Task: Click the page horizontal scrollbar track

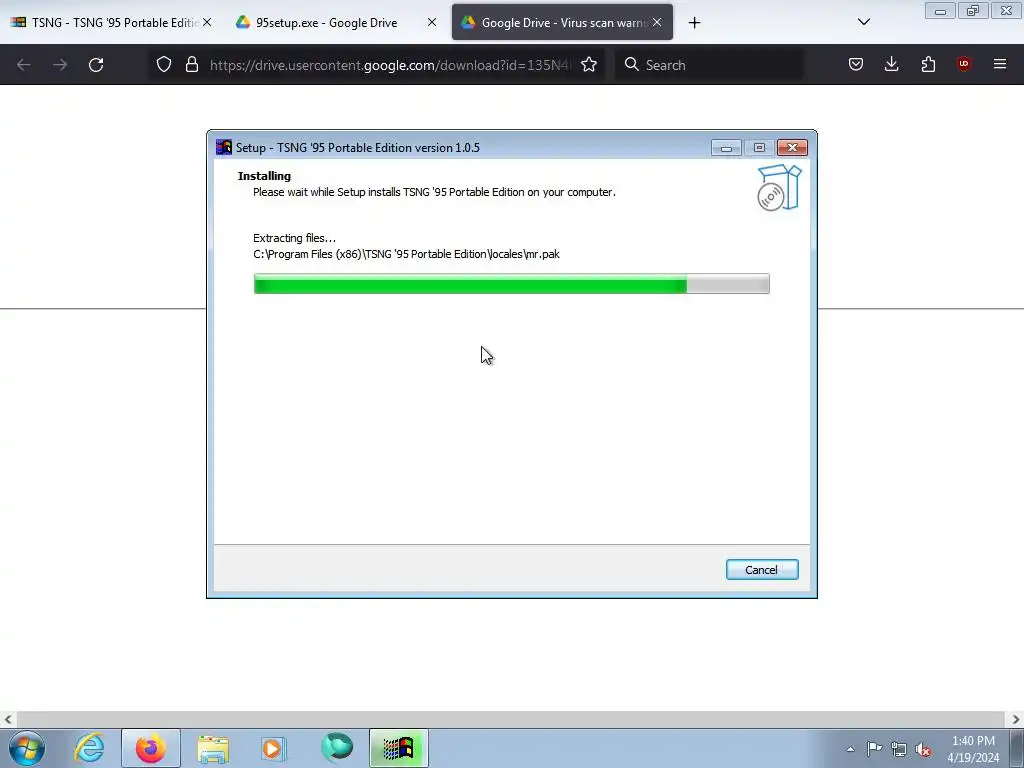Action: pyautogui.click(x=511, y=720)
